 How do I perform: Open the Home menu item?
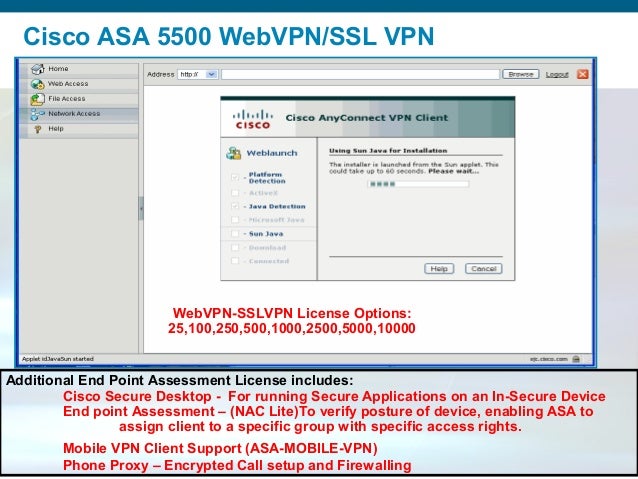click(x=79, y=69)
